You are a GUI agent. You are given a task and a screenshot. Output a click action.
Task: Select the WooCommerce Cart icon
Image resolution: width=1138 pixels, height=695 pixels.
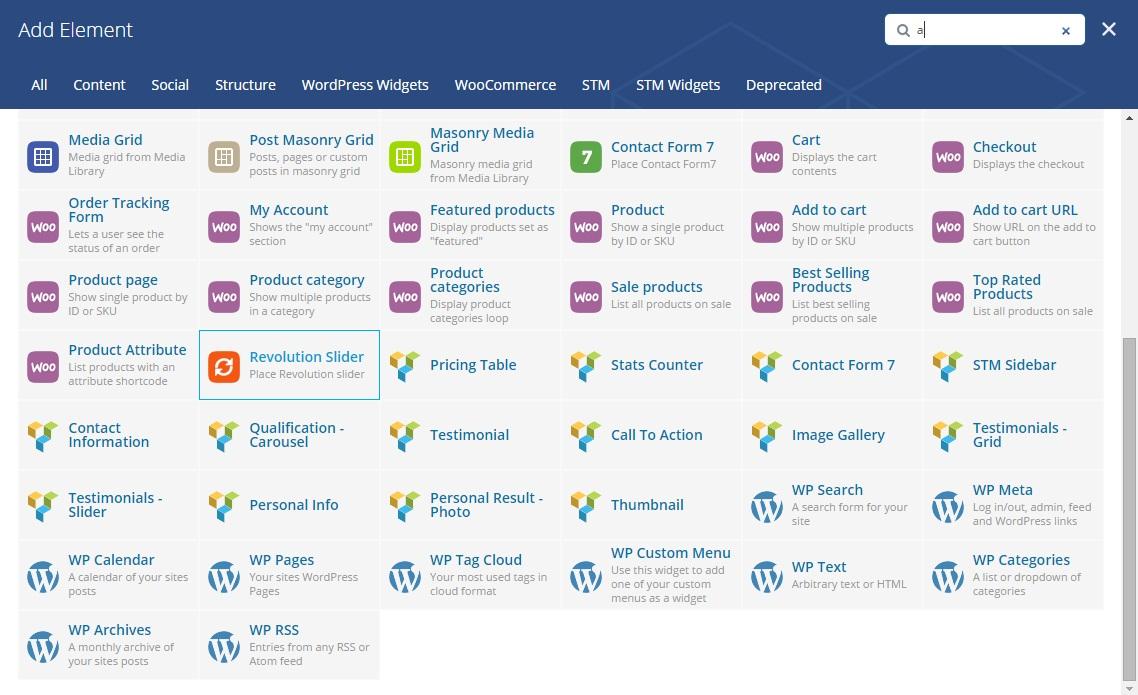tap(767, 157)
